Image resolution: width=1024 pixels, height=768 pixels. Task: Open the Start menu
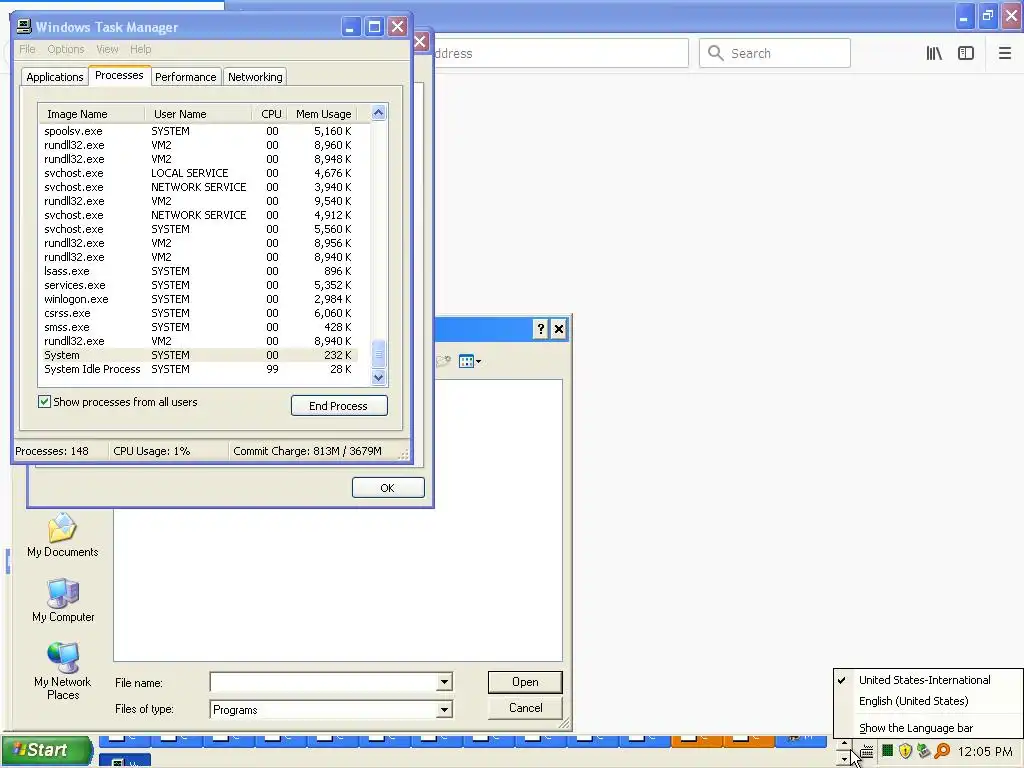point(47,750)
